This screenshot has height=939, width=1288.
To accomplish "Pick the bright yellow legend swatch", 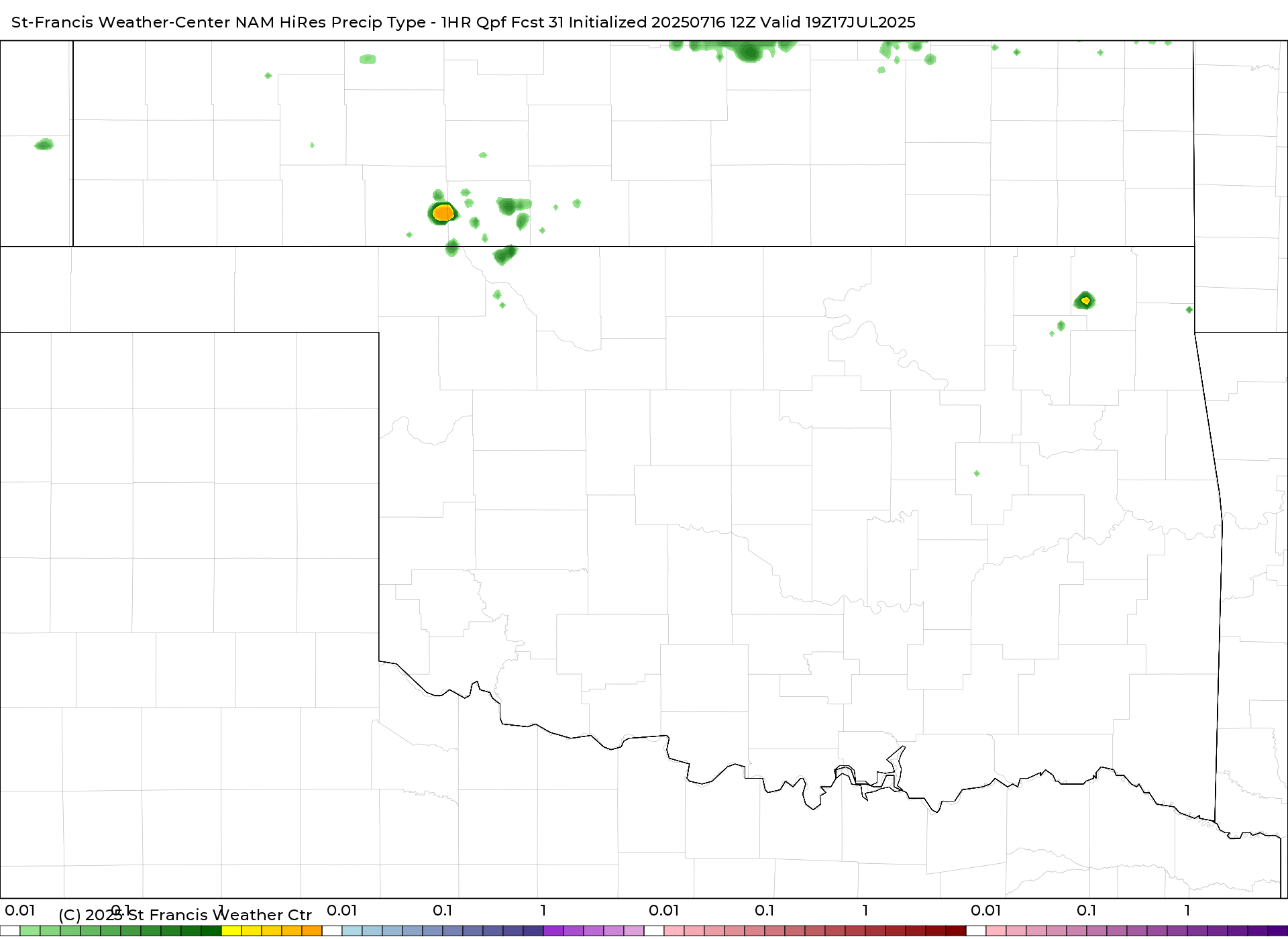I will 231,931.
